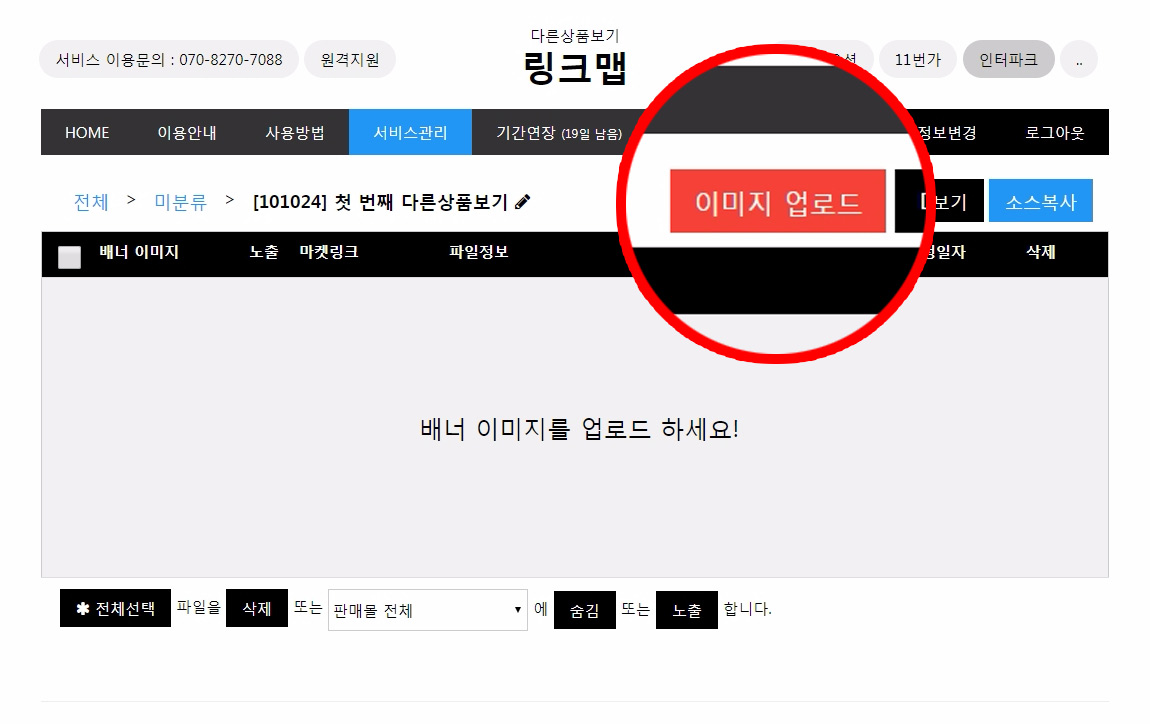
Task: Follow the 전체 breadcrumb link
Action: click(91, 202)
